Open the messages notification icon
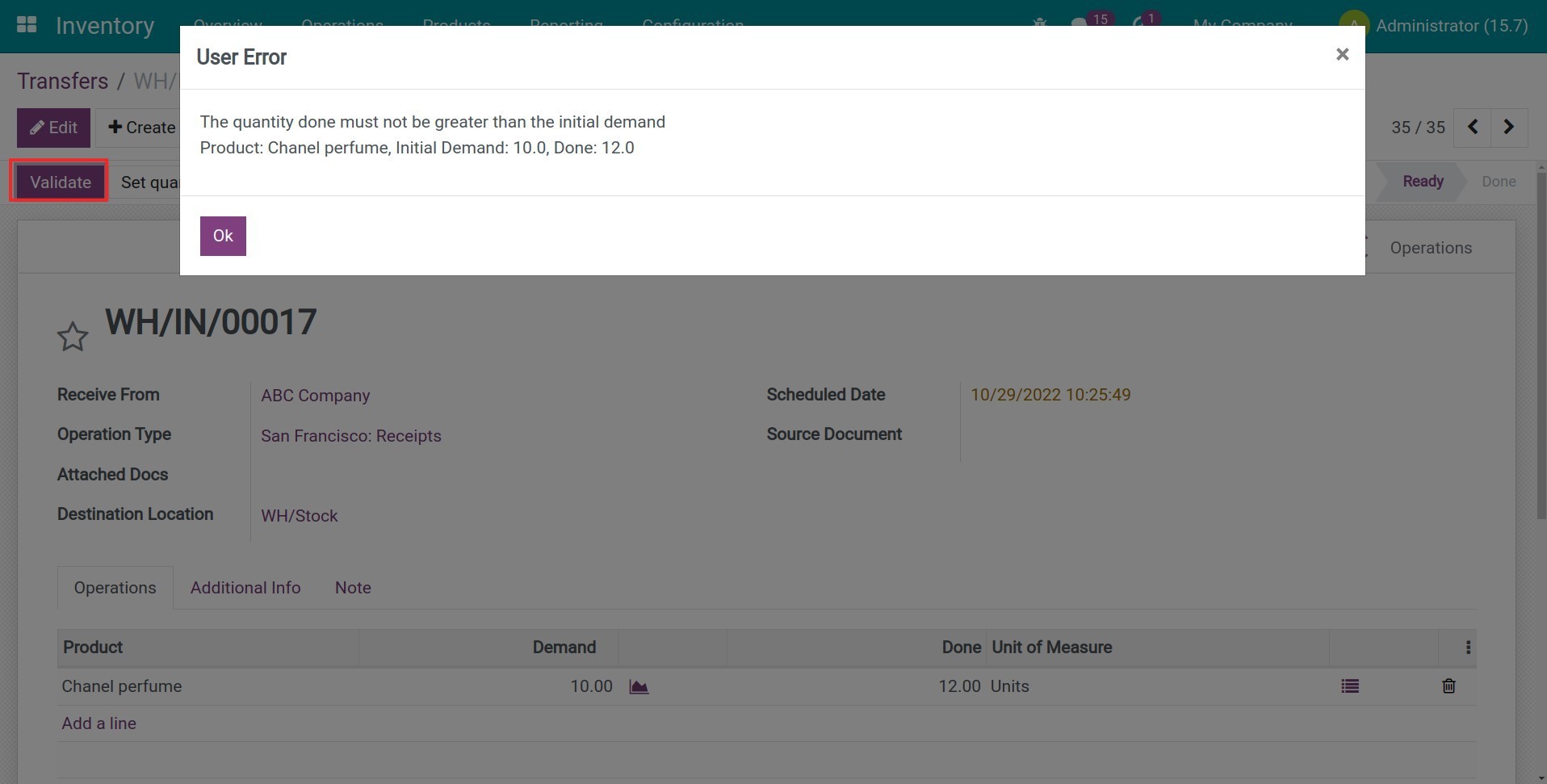The width and height of the screenshot is (1547, 784). [x=1081, y=24]
